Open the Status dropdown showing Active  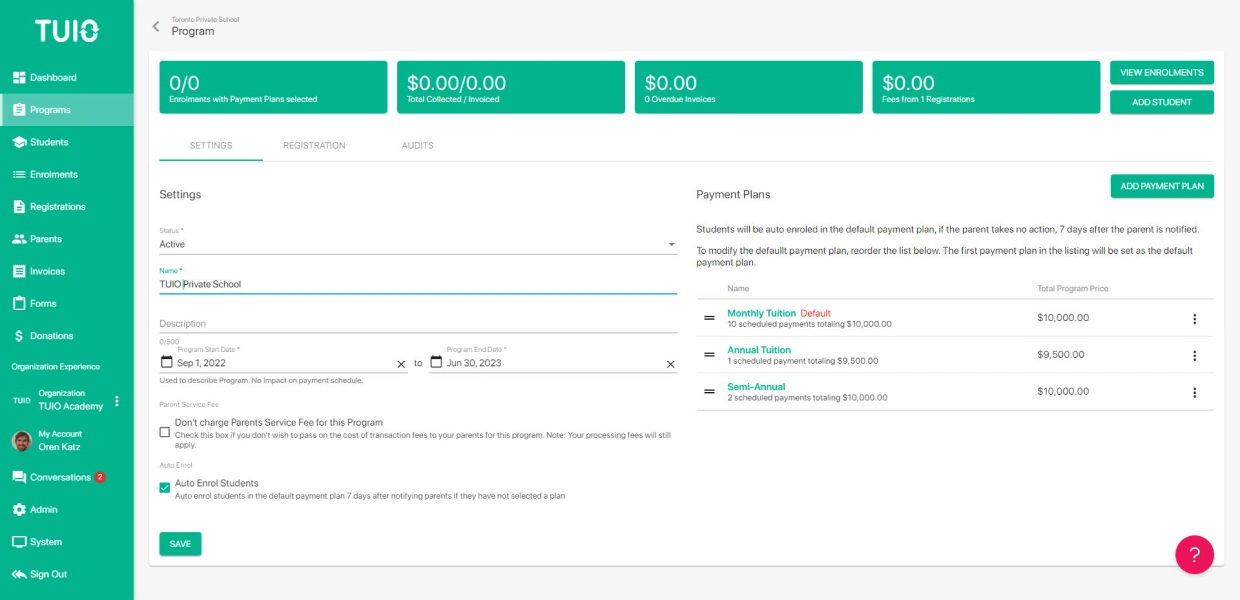click(418, 244)
